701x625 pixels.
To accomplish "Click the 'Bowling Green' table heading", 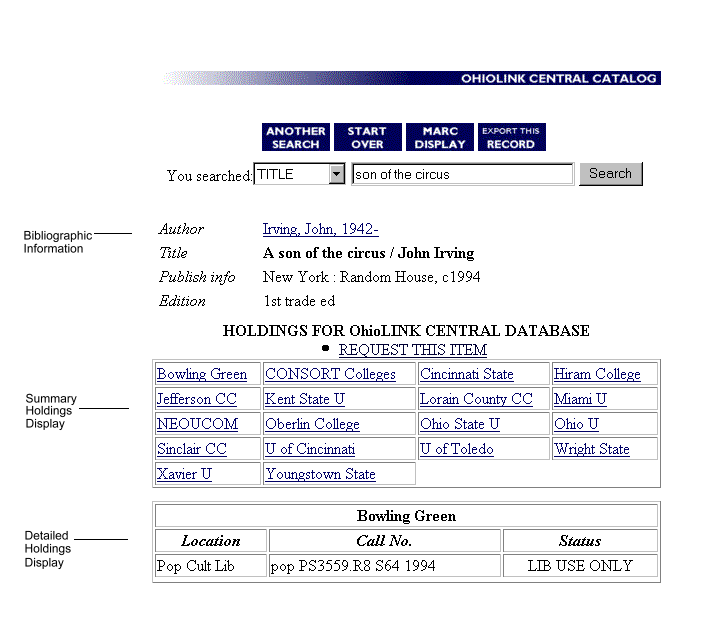I will tap(406, 516).
